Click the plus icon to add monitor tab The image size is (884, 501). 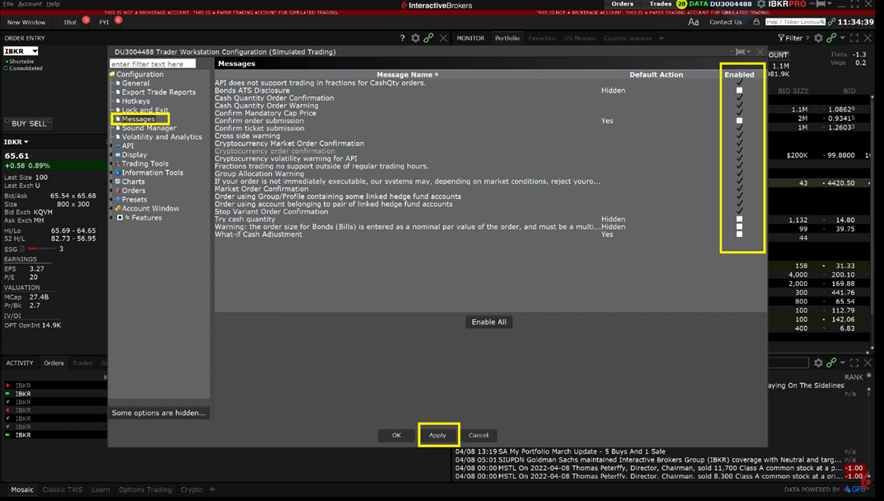tap(662, 38)
